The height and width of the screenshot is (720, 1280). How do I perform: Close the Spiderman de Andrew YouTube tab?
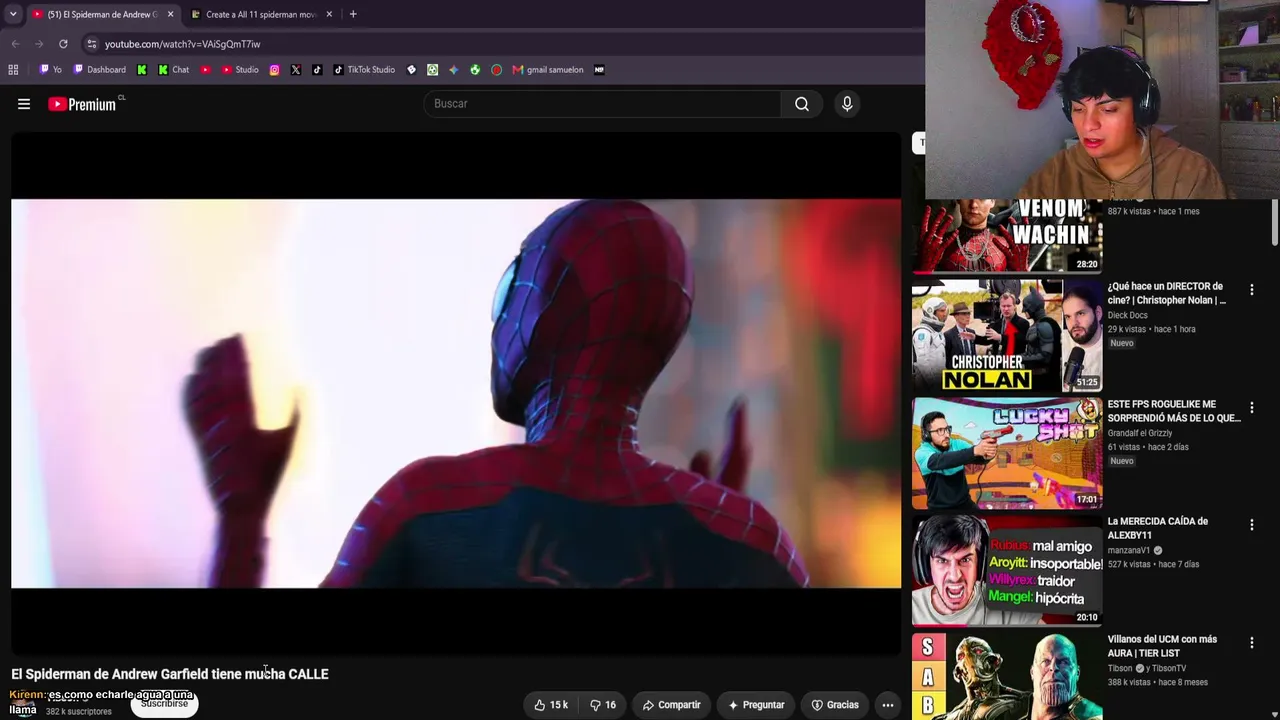(x=170, y=14)
